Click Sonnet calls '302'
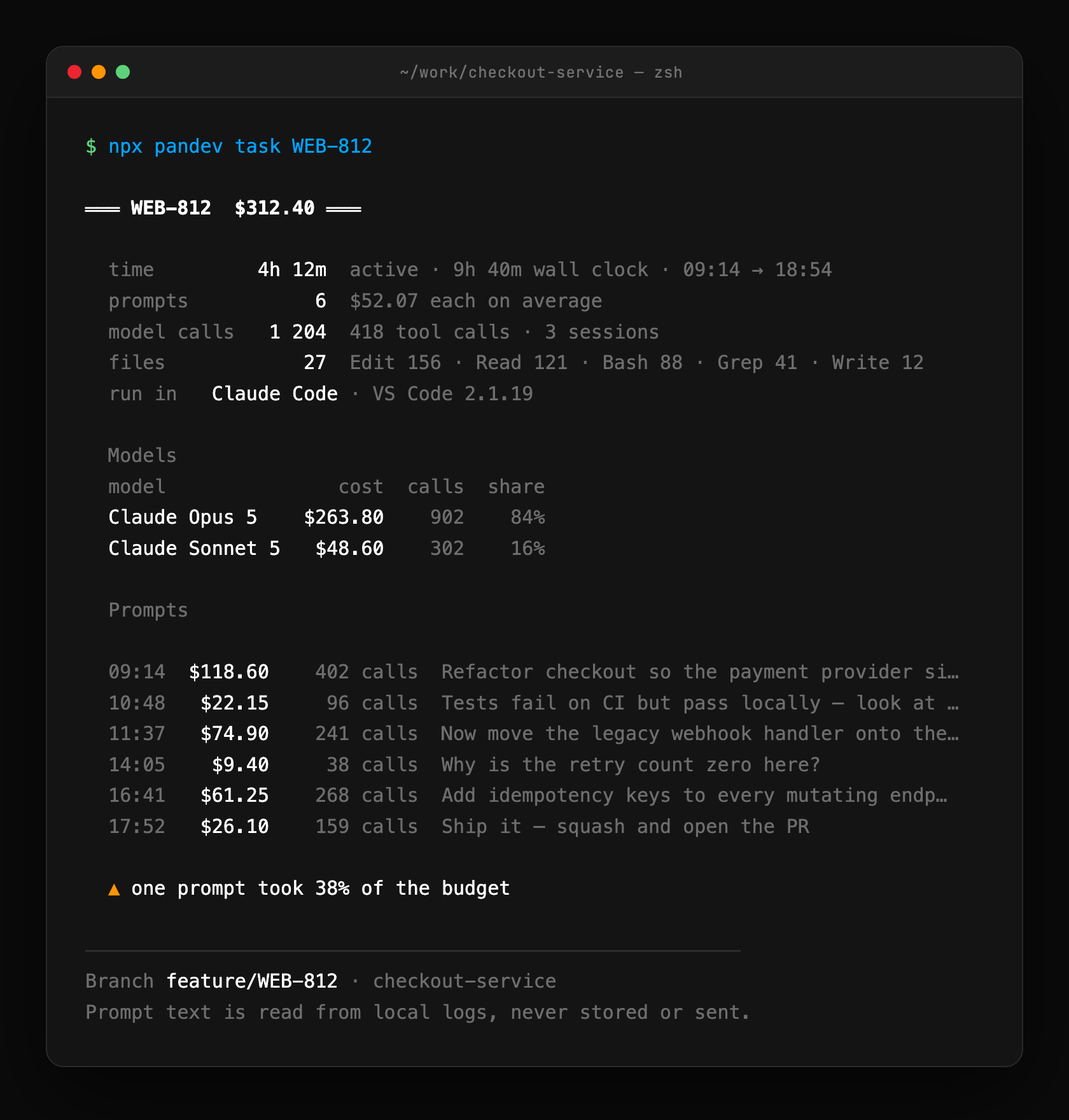This screenshot has height=1120, width=1069. 447,549
